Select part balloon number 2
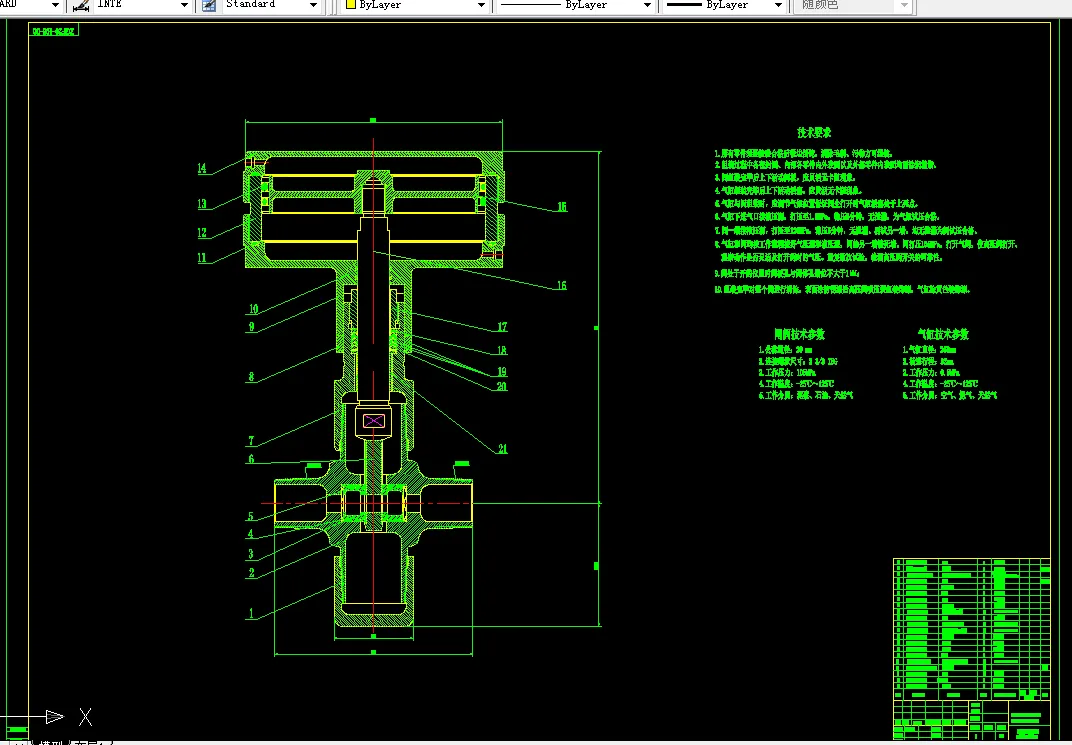The width and height of the screenshot is (1072, 745). tap(251, 573)
